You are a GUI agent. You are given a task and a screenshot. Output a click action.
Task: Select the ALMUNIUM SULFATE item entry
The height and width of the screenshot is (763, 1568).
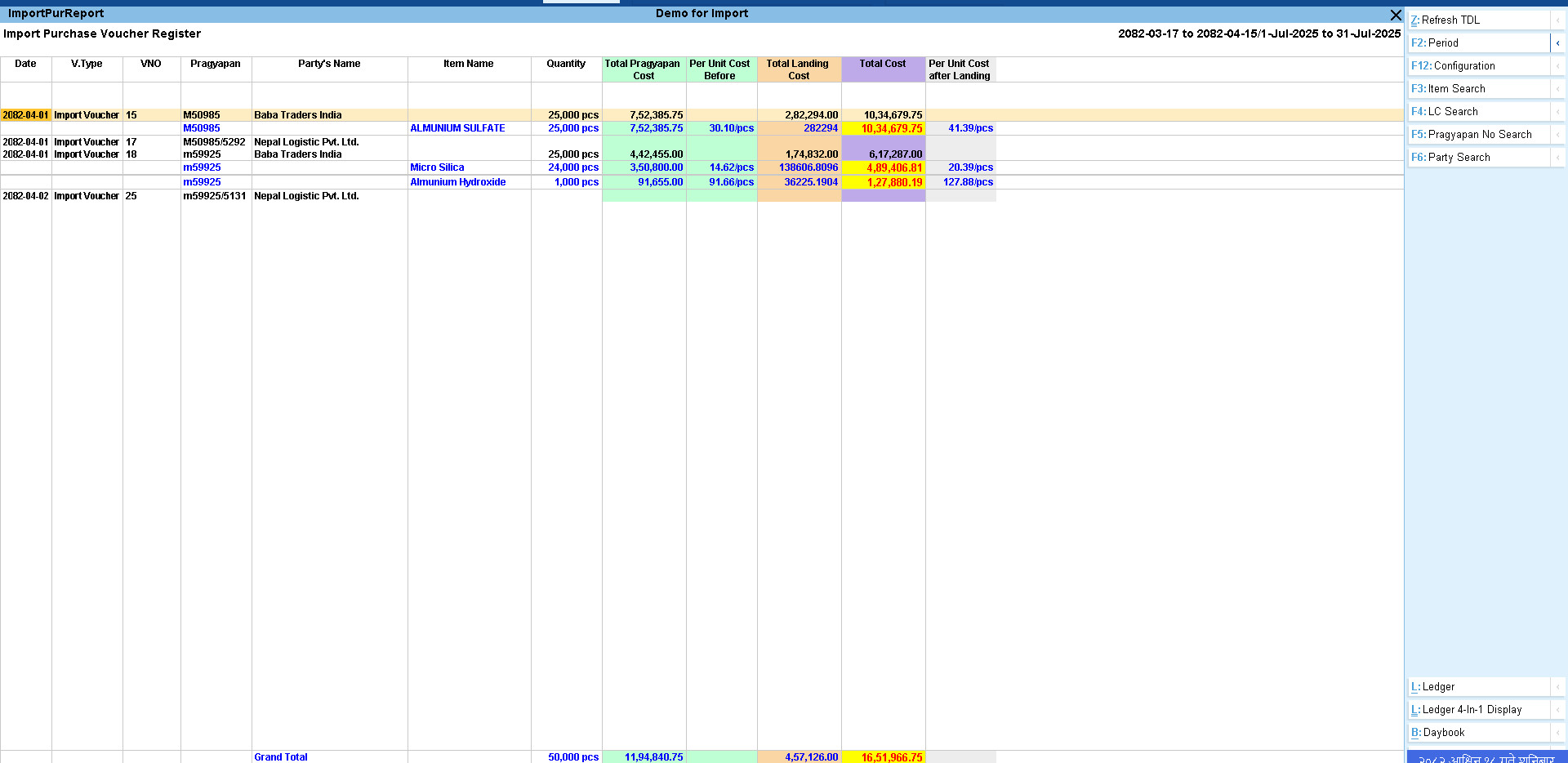(x=458, y=128)
